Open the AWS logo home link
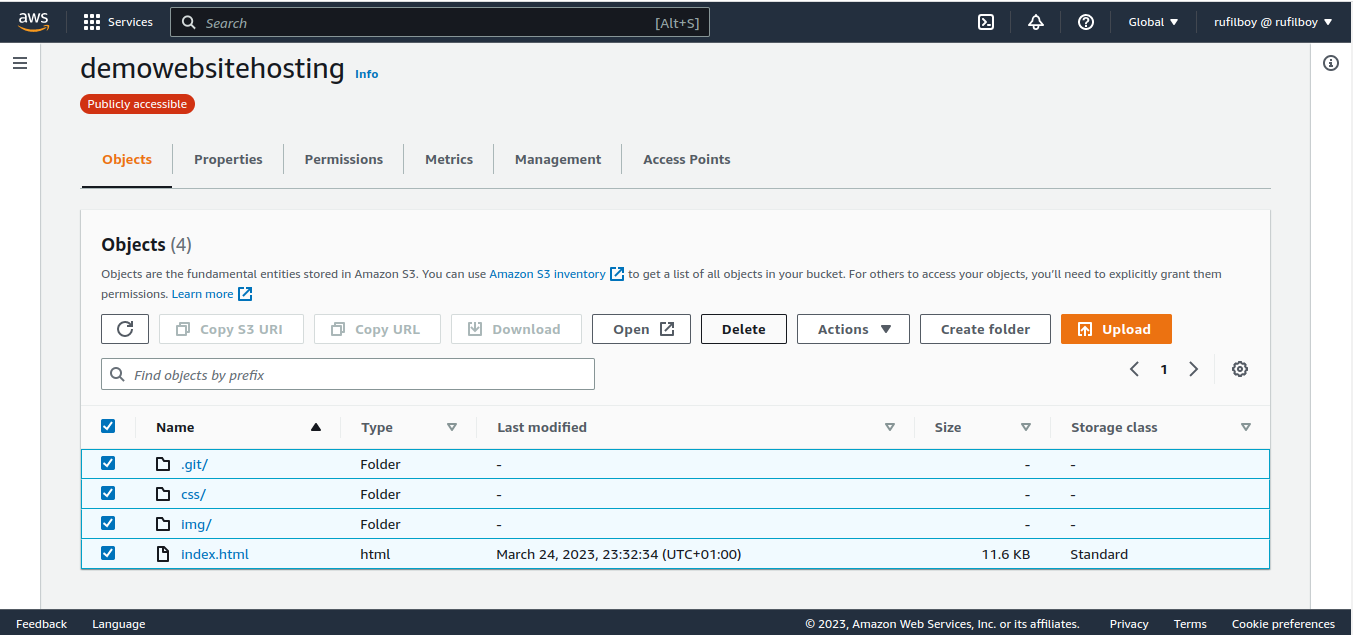This screenshot has height=635, width=1353. (x=34, y=22)
